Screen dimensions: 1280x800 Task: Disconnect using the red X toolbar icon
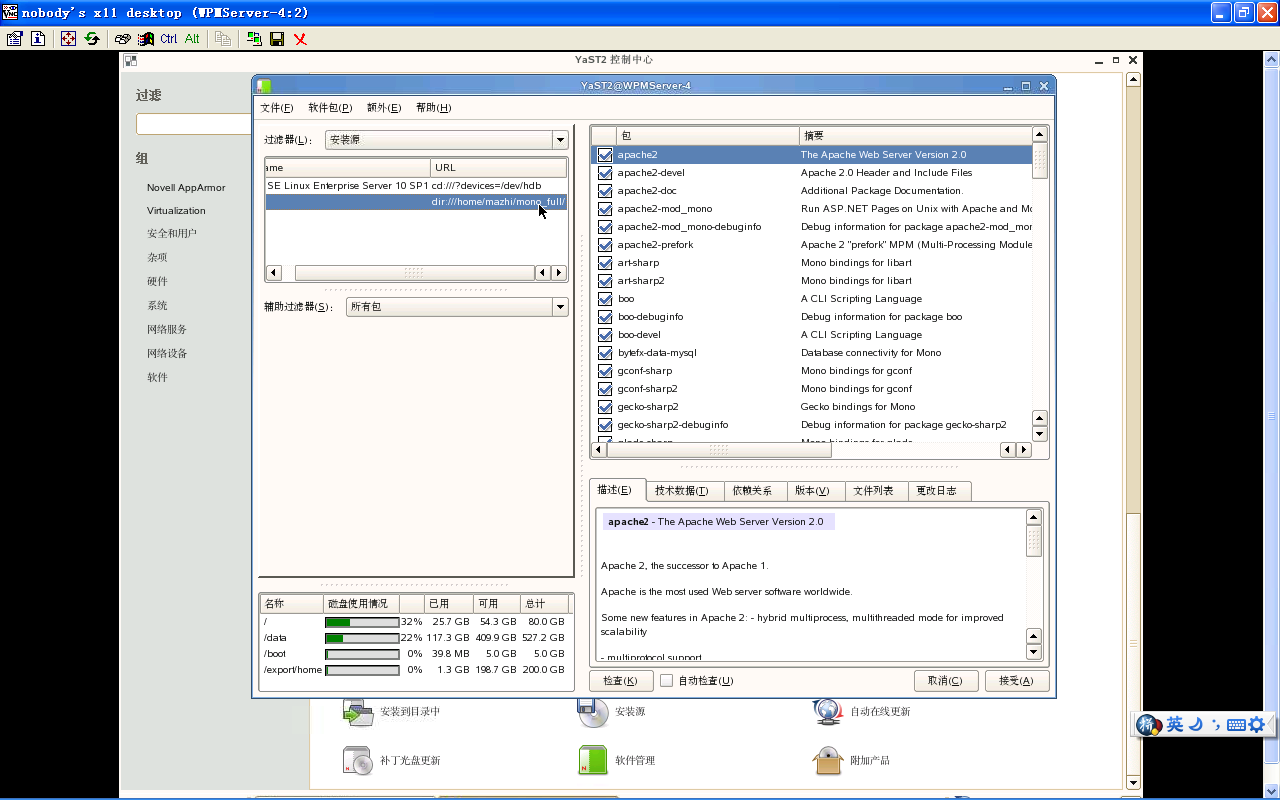(x=300, y=39)
